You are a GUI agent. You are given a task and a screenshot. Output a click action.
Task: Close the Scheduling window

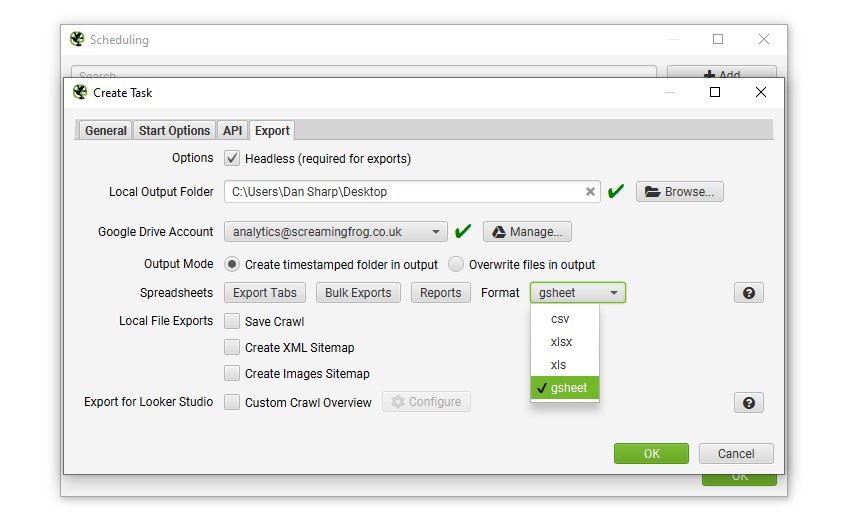764,39
